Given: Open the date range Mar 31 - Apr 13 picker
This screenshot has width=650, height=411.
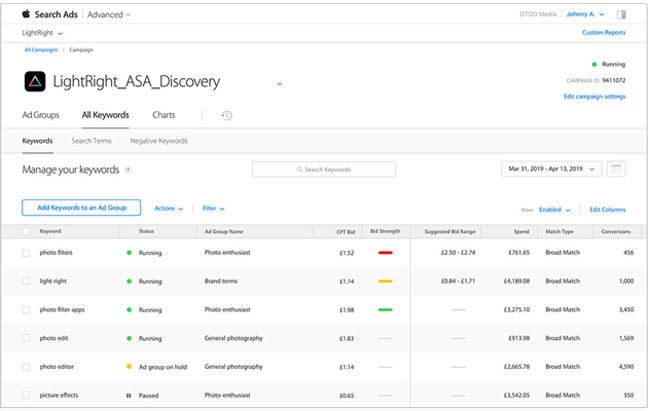Looking at the screenshot, I should [551, 169].
